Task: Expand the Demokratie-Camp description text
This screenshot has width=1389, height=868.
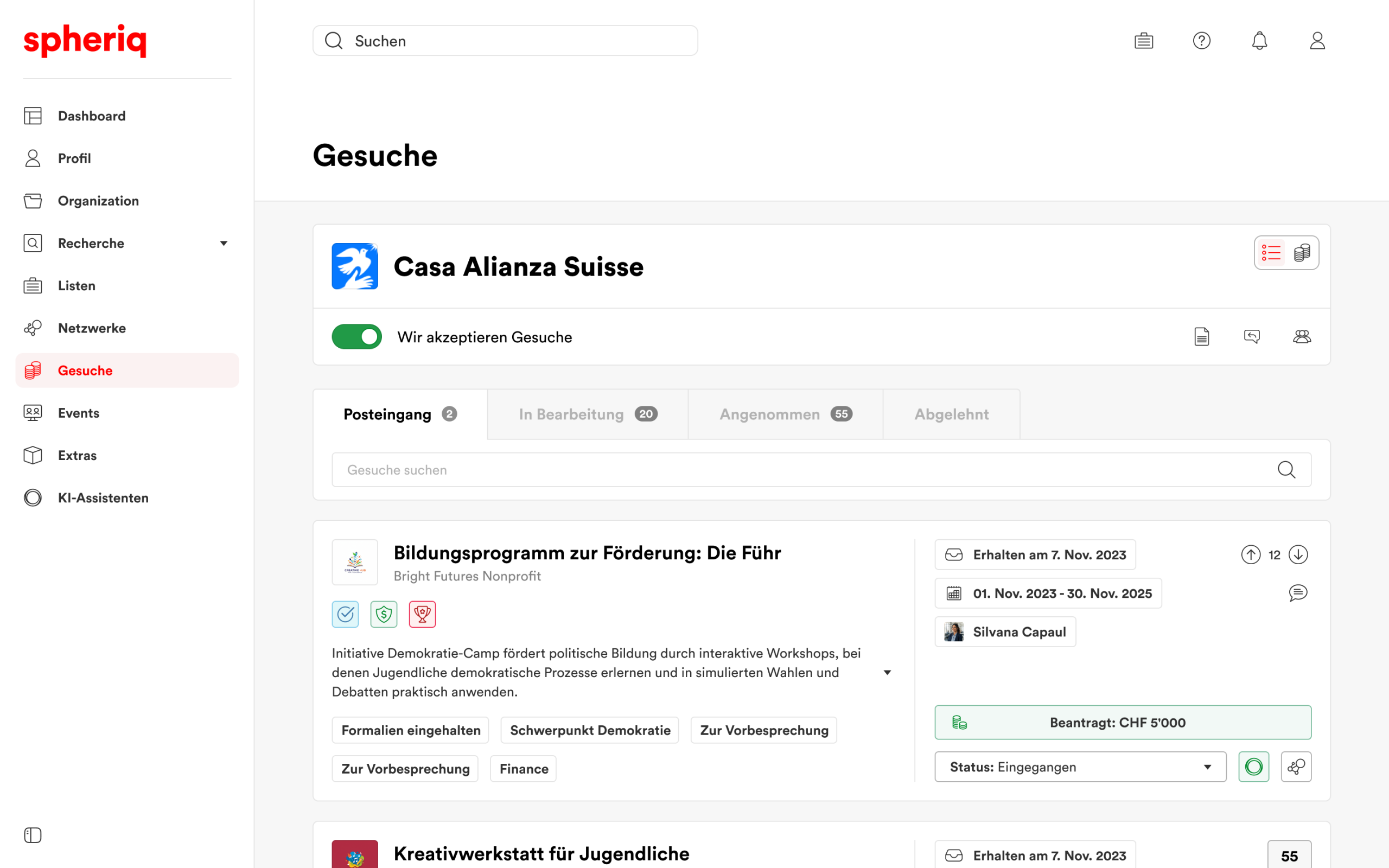Action: [887, 672]
